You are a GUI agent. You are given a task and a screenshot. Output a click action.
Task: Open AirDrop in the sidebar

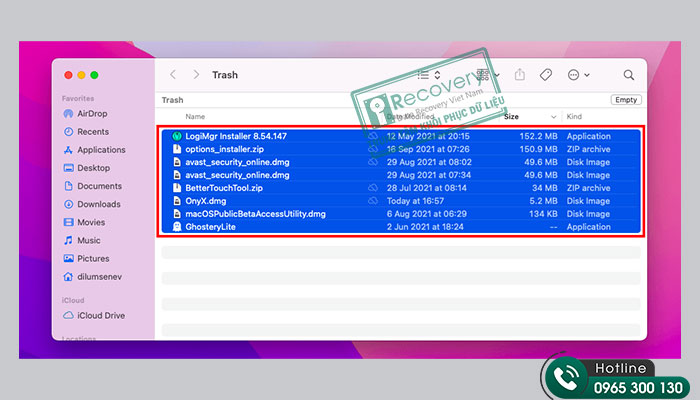pyautogui.click(x=86, y=113)
